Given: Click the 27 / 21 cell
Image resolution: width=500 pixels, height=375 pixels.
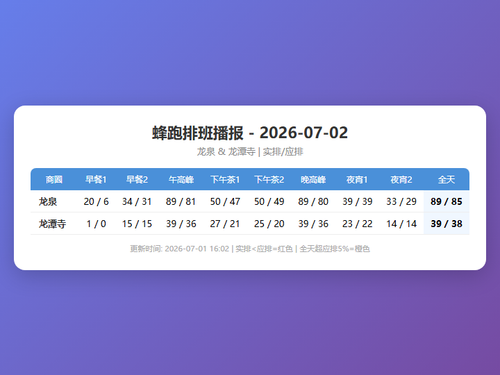Looking at the screenshot, I should [x=225, y=224].
